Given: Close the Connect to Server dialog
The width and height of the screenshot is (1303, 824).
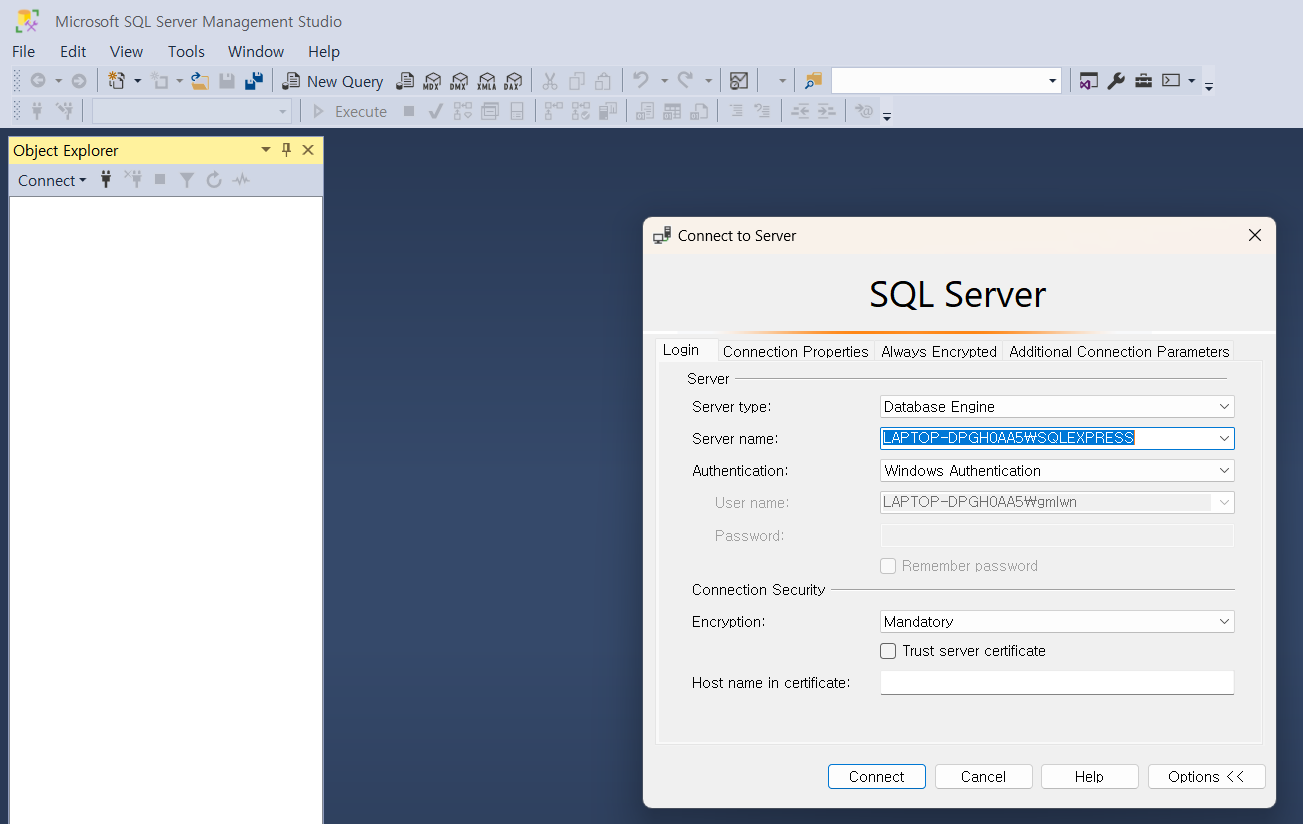Looking at the screenshot, I should click(1255, 236).
